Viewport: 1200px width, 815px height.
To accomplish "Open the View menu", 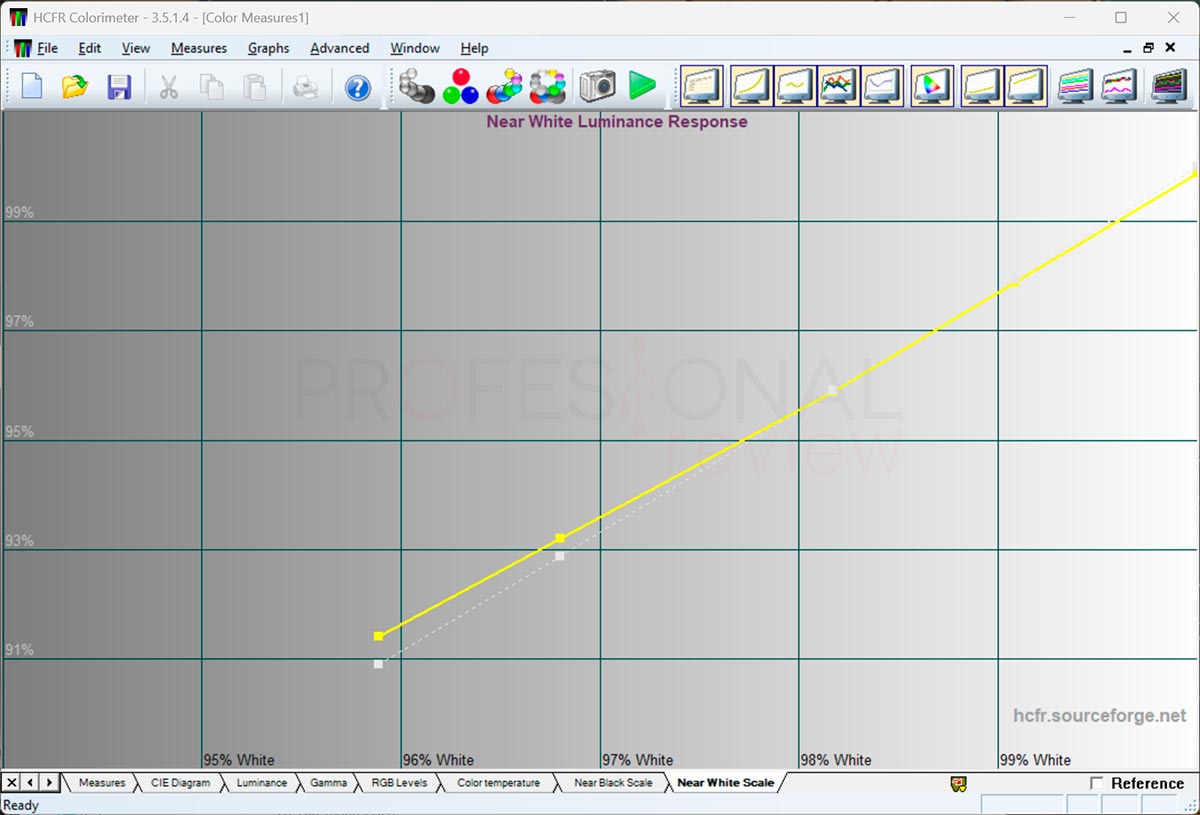I will coord(136,48).
